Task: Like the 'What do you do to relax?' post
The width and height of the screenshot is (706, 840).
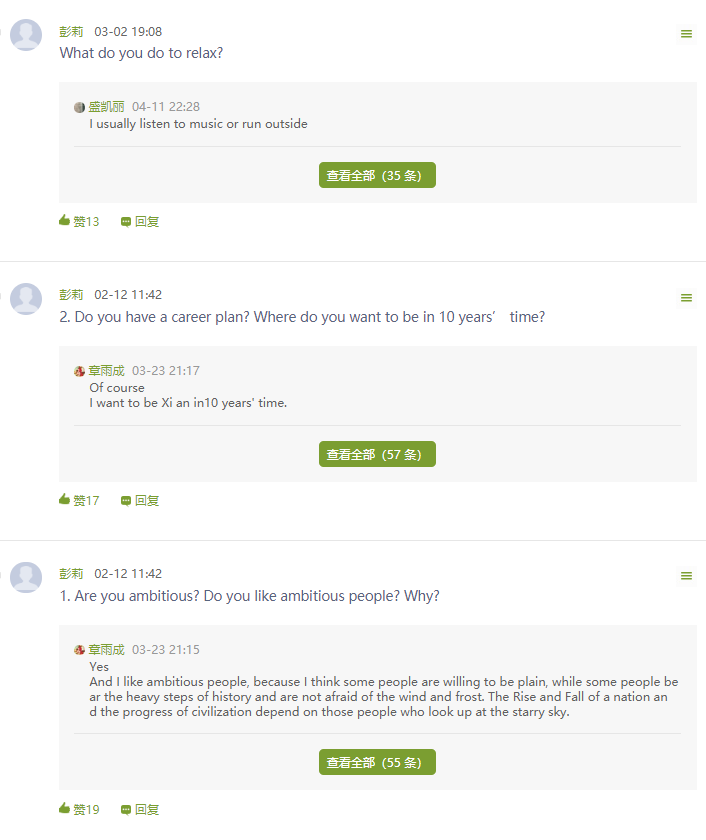Action: (x=65, y=221)
